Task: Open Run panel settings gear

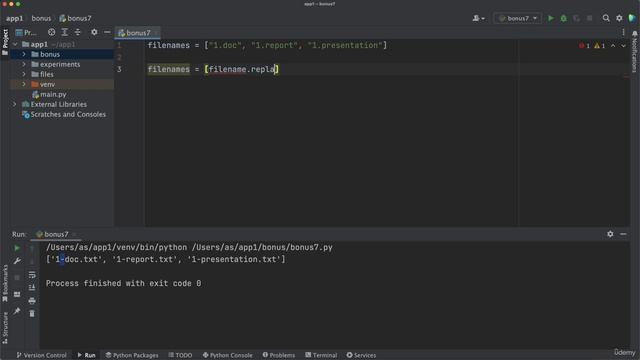Action: [610, 234]
